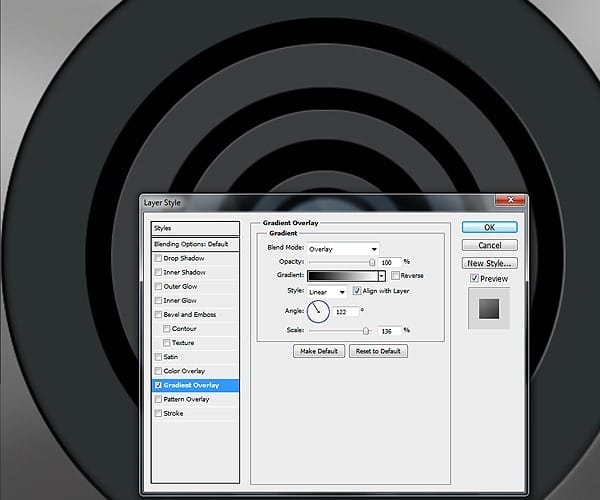Screen dimensions: 600x500
Task: Enable the Pattern Overlay checkbox
Action: pos(158,399)
